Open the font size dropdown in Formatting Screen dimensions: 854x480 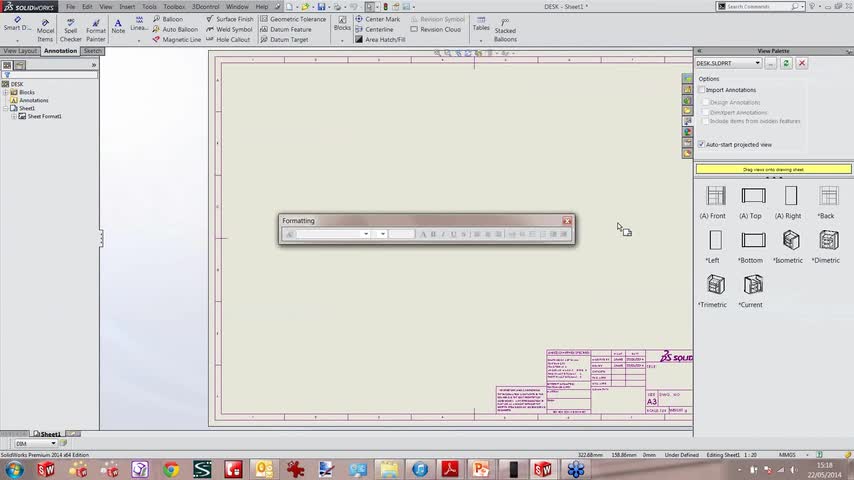click(x=382, y=234)
